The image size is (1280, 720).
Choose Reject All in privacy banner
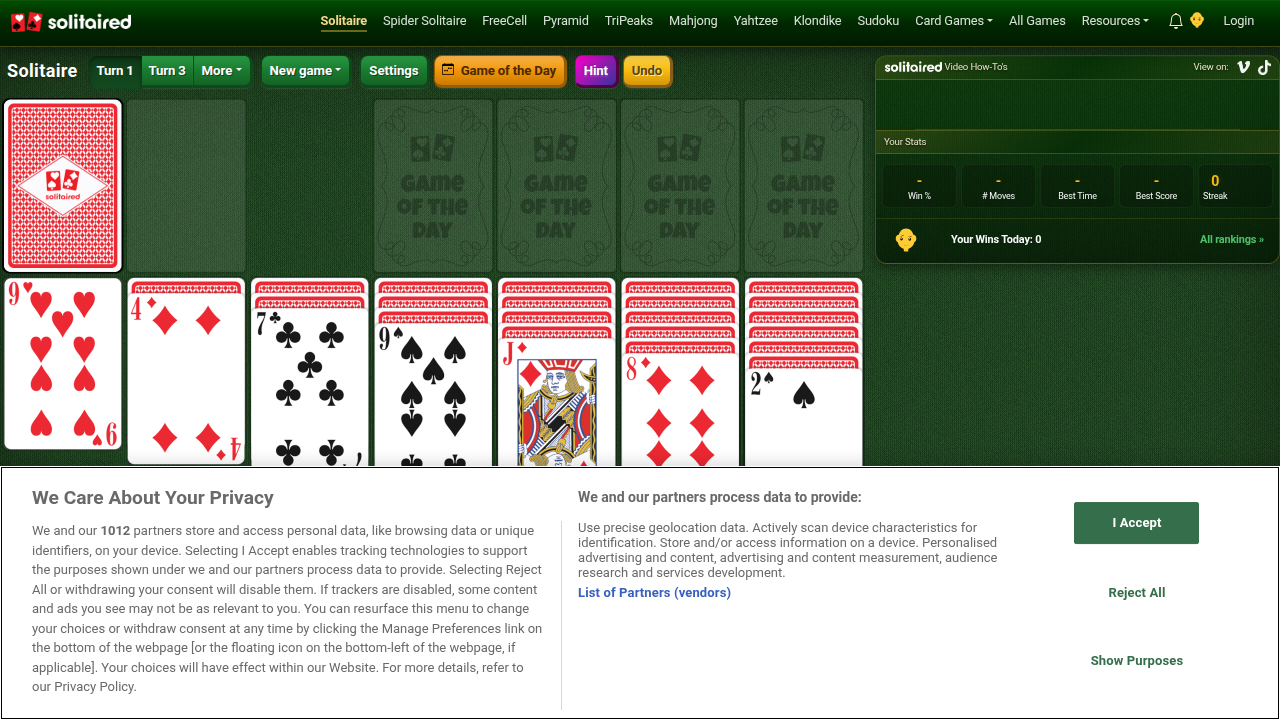coord(1136,593)
